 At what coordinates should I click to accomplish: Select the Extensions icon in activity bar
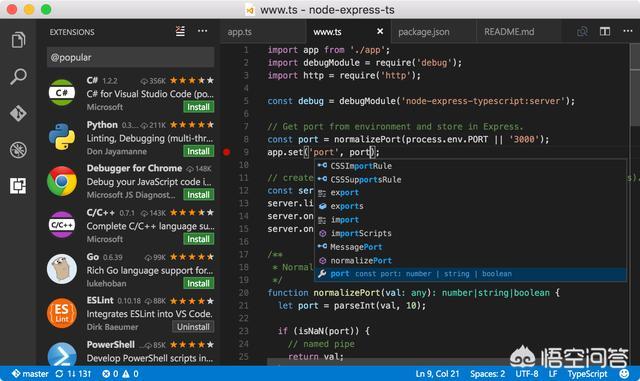coord(18,186)
